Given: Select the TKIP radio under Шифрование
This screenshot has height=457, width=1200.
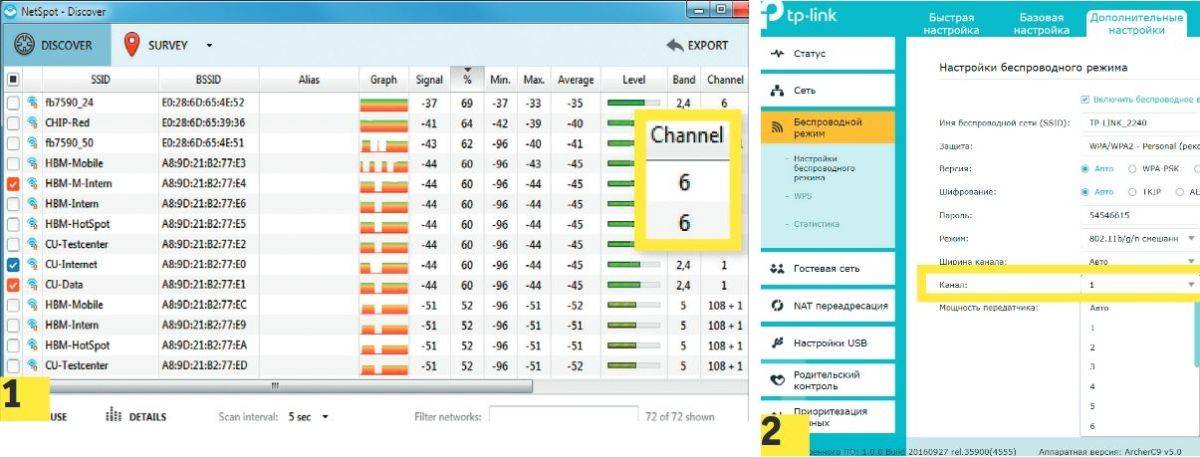Looking at the screenshot, I should [x=1134, y=191].
